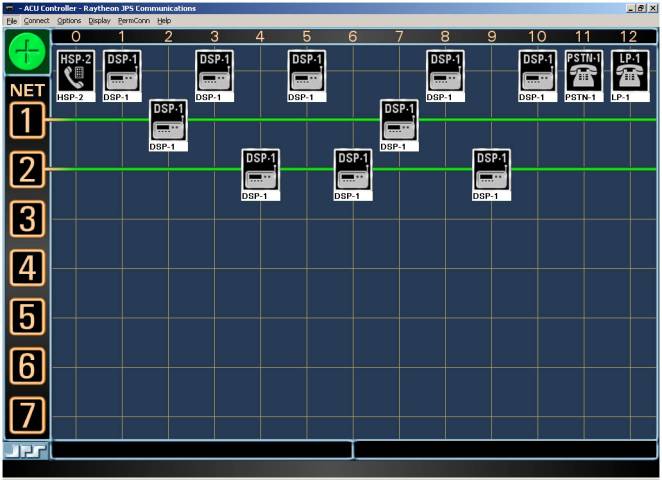
Task: Open the PermConn menu
Action: 131,20
